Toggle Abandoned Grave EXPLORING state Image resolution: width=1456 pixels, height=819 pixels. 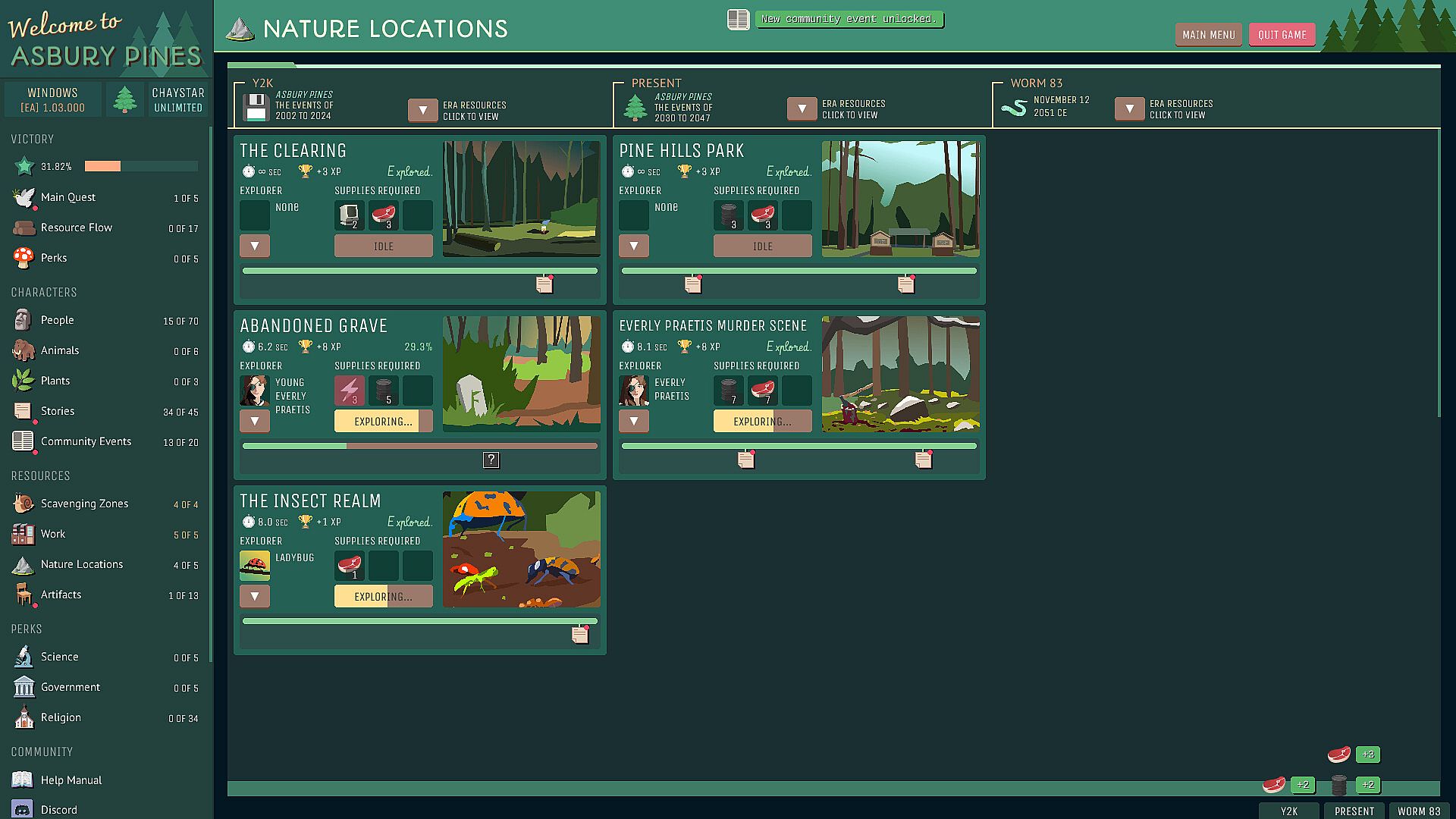point(383,421)
